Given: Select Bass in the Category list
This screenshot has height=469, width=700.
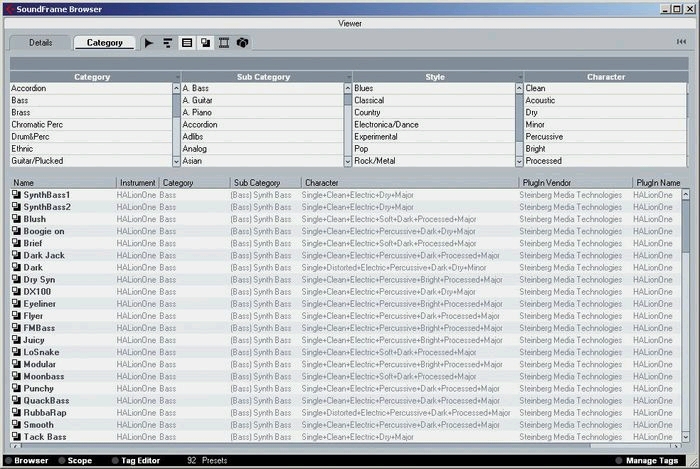Looking at the screenshot, I should point(91,100).
